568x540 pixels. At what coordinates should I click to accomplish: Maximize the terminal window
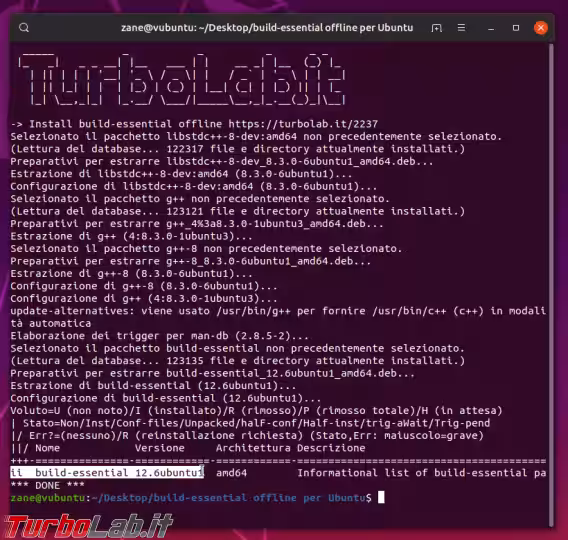click(x=516, y=28)
